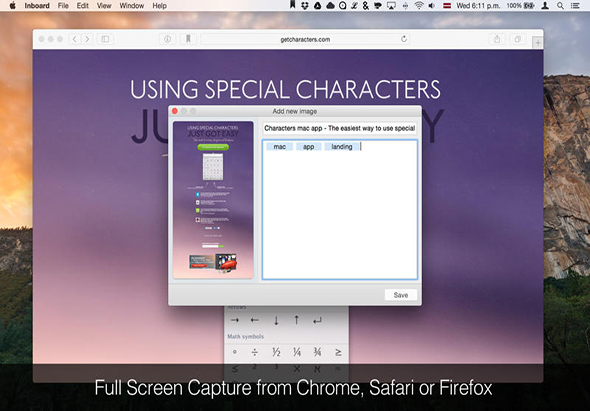Click the reload page icon in address bar
590x411 pixels.
pyautogui.click(x=404, y=39)
